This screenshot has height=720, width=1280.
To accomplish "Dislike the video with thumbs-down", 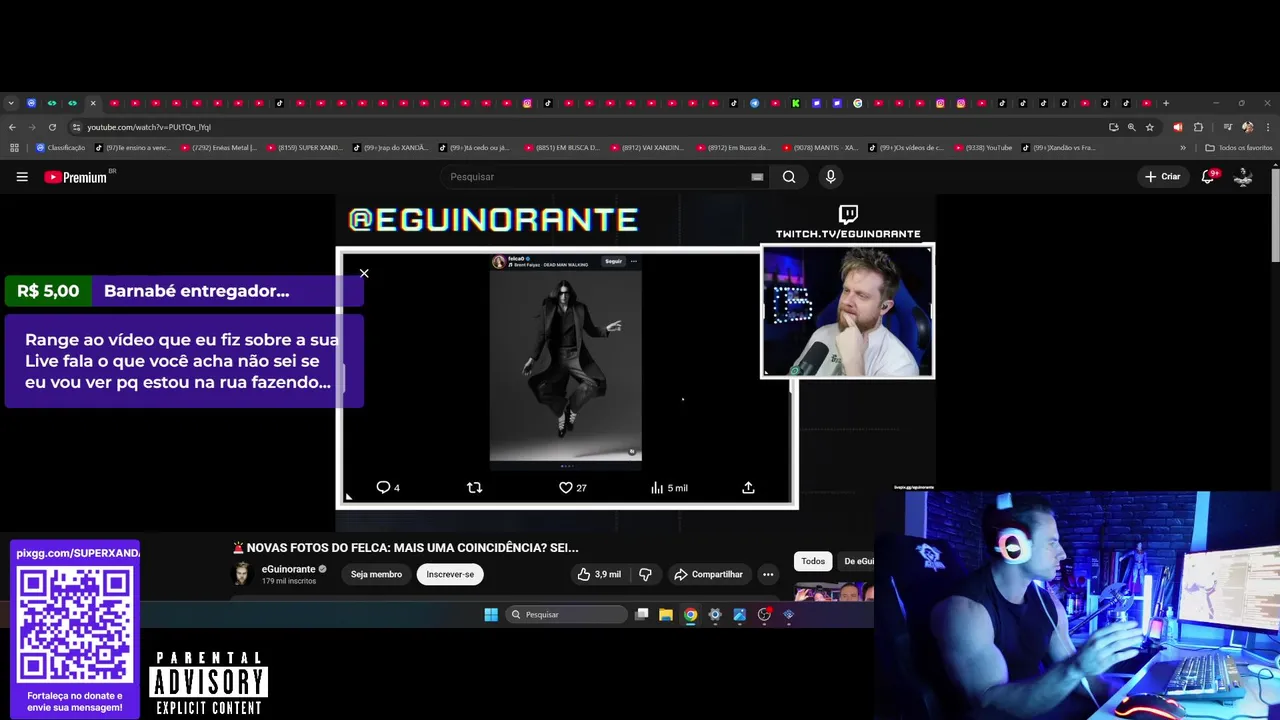I will (x=645, y=574).
